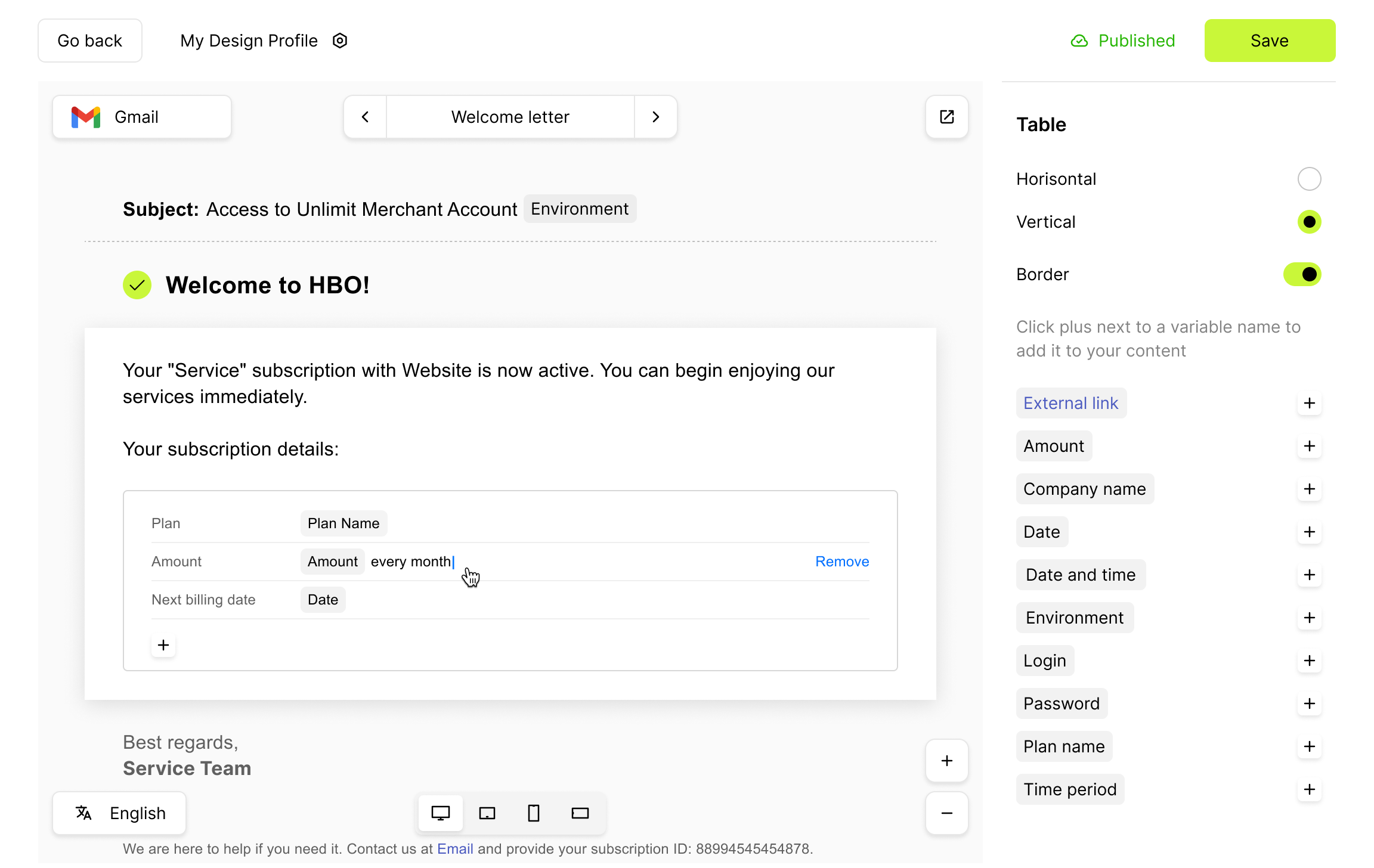Image resolution: width=1374 pixels, height=868 pixels.
Task: Open the Gmail email client selector
Action: tap(142, 117)
